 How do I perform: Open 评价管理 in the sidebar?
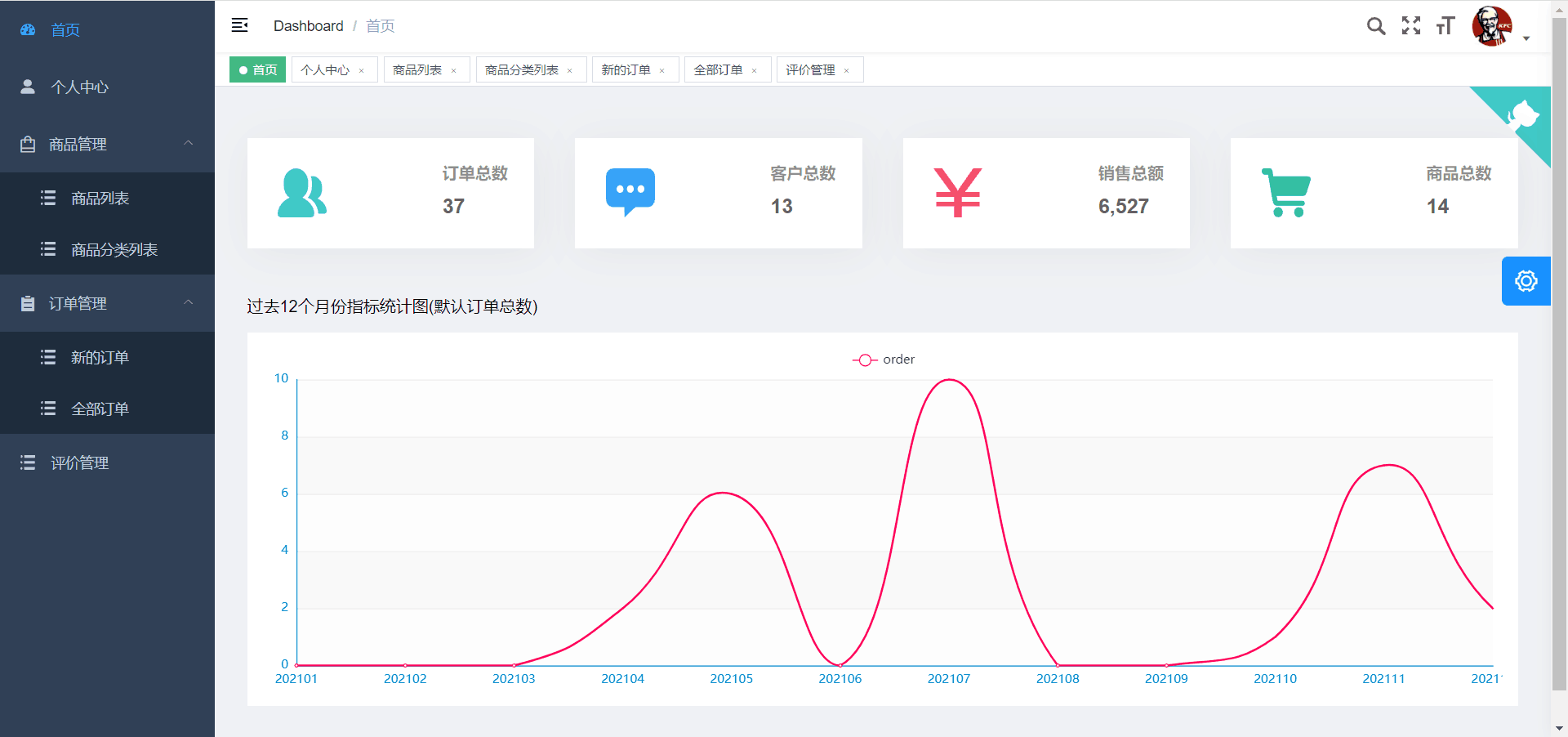(107, 462)
